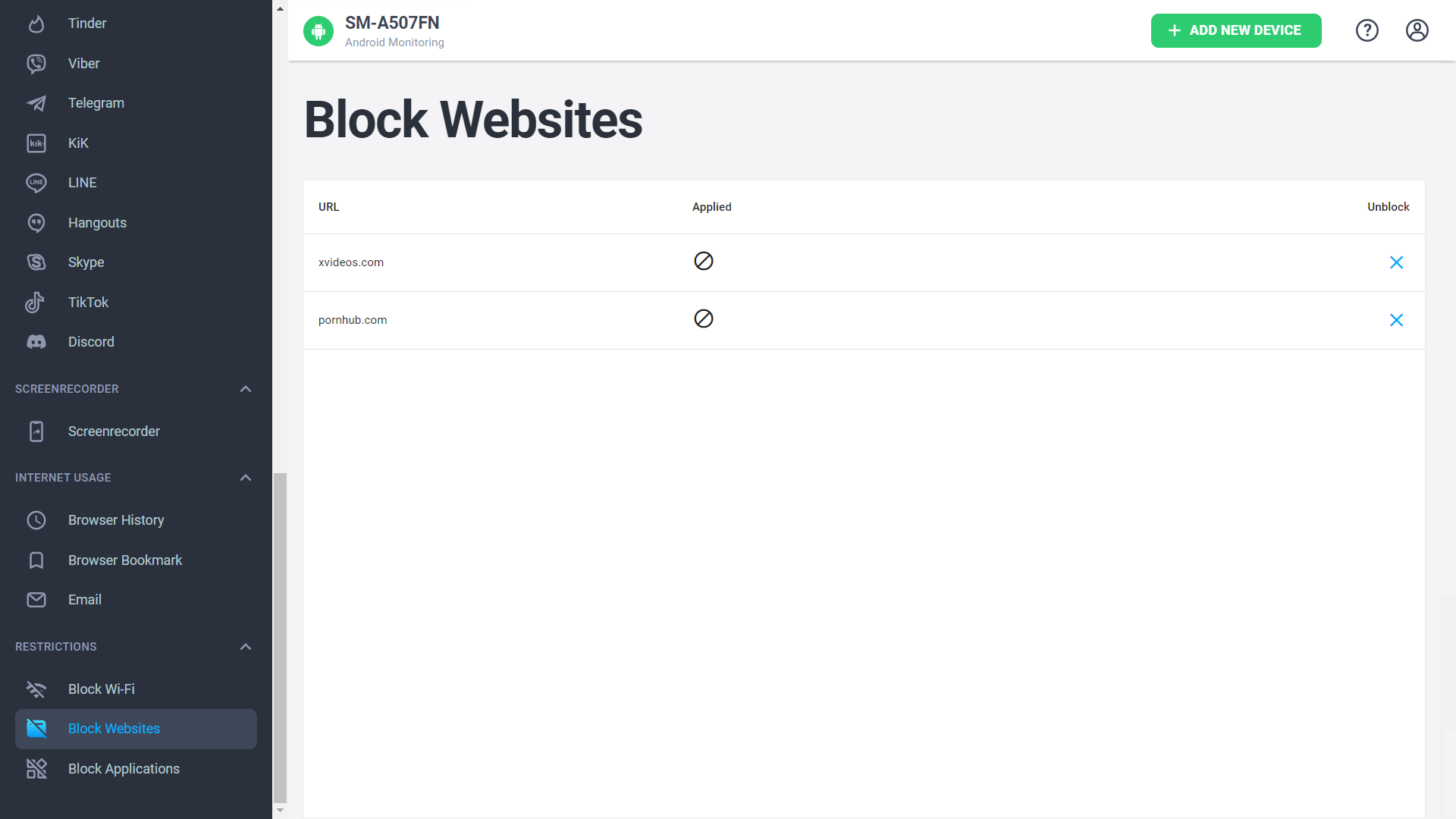Select LINE from the sidebar list
1456x819 pixels.
tap(136, 183)
